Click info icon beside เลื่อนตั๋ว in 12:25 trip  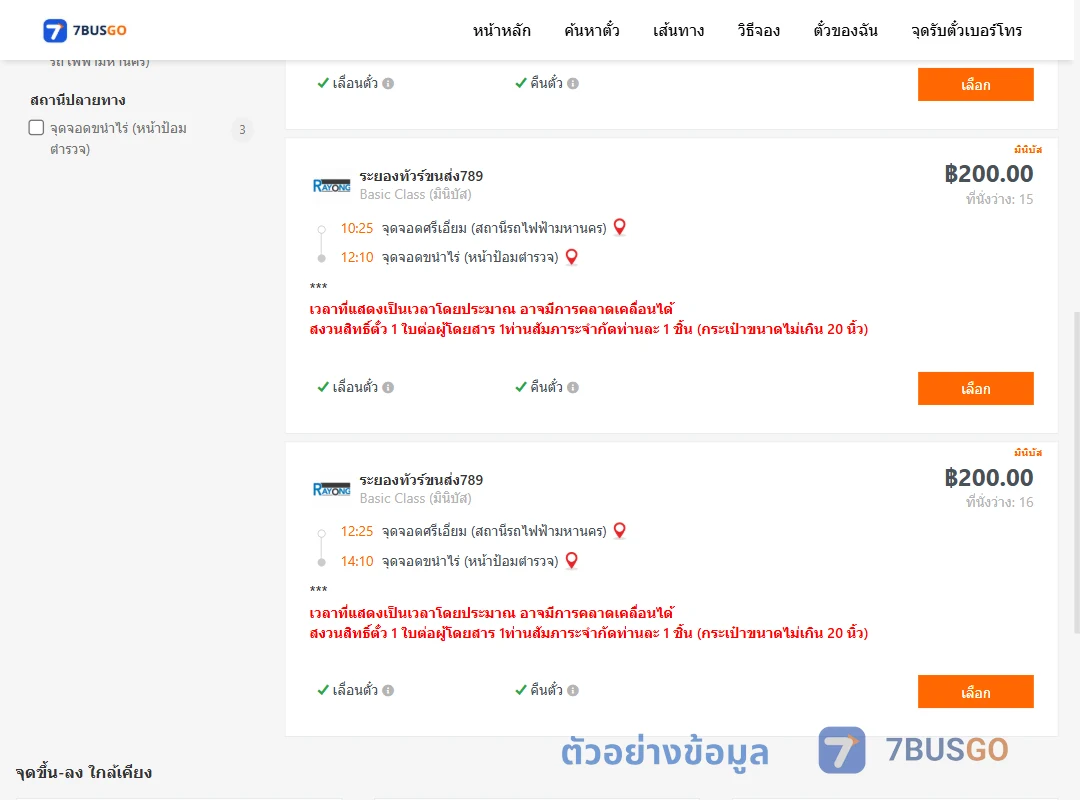point(388,690)
